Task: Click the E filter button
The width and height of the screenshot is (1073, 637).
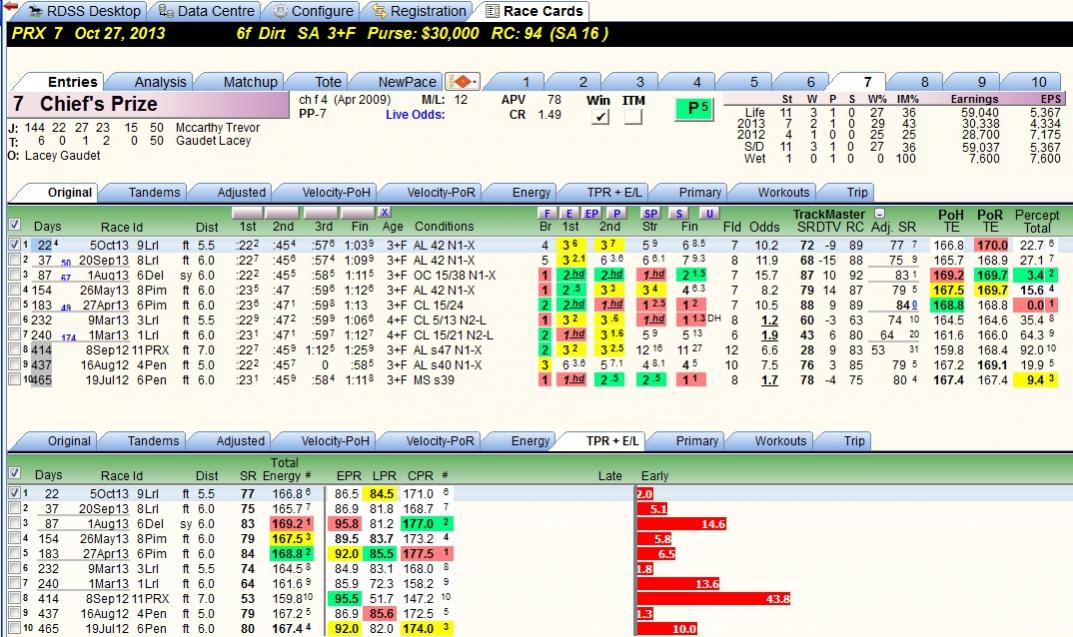Action: click(569, 213)
